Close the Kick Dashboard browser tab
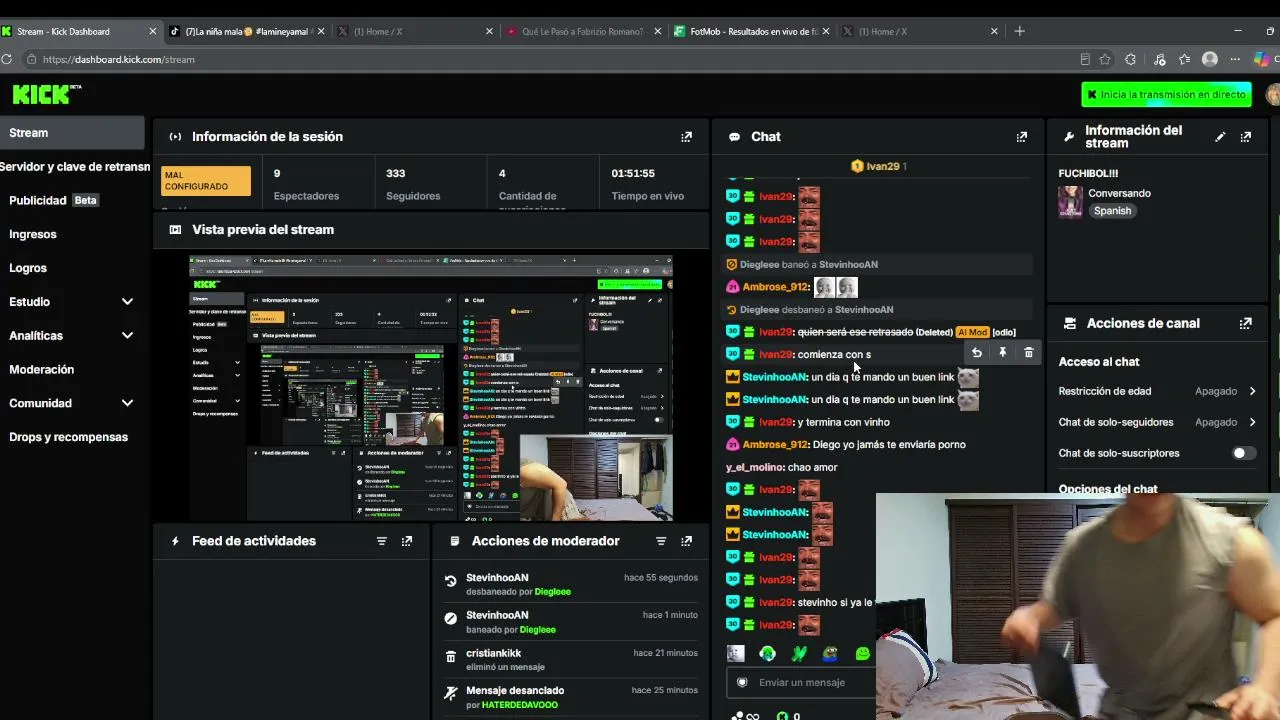Screen dimensions: 1280x720 153,31
